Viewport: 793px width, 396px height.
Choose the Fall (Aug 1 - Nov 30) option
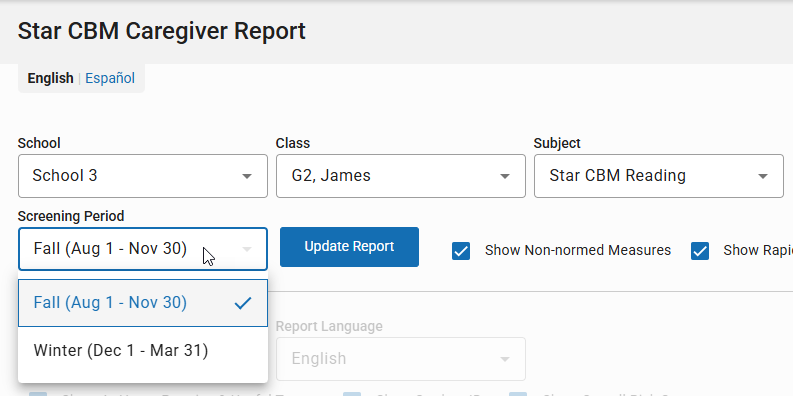pyautogui.click(x=143, y=302)
